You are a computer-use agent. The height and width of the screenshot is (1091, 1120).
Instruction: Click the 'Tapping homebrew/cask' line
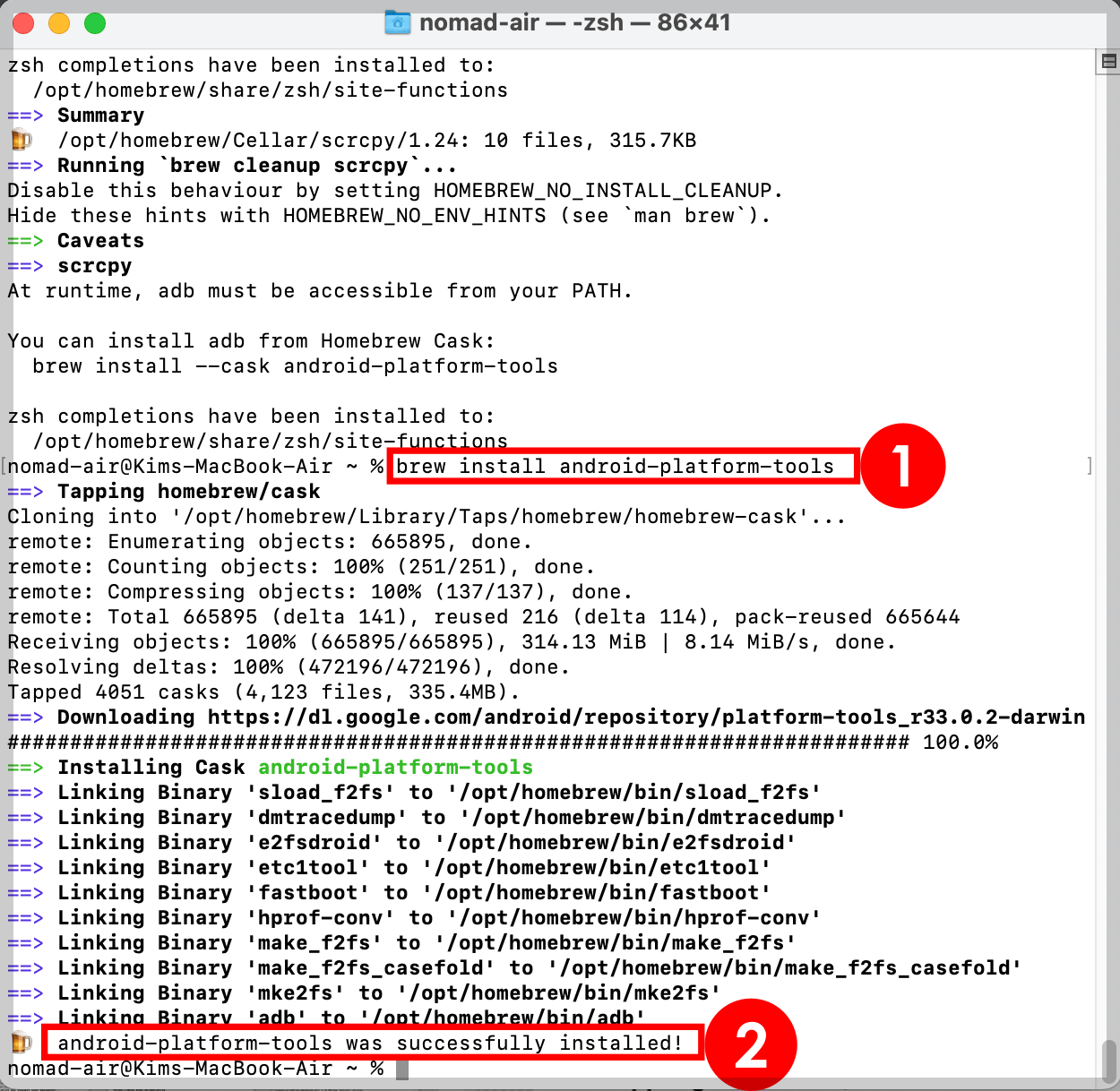coord(164,492)
